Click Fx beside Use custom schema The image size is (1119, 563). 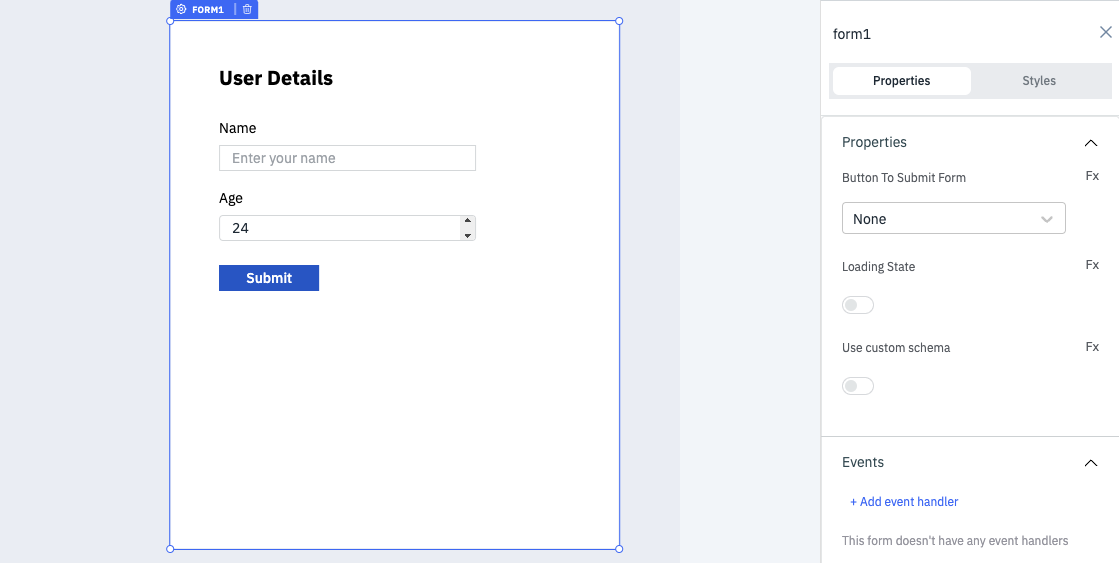[x=1092, y=347]
